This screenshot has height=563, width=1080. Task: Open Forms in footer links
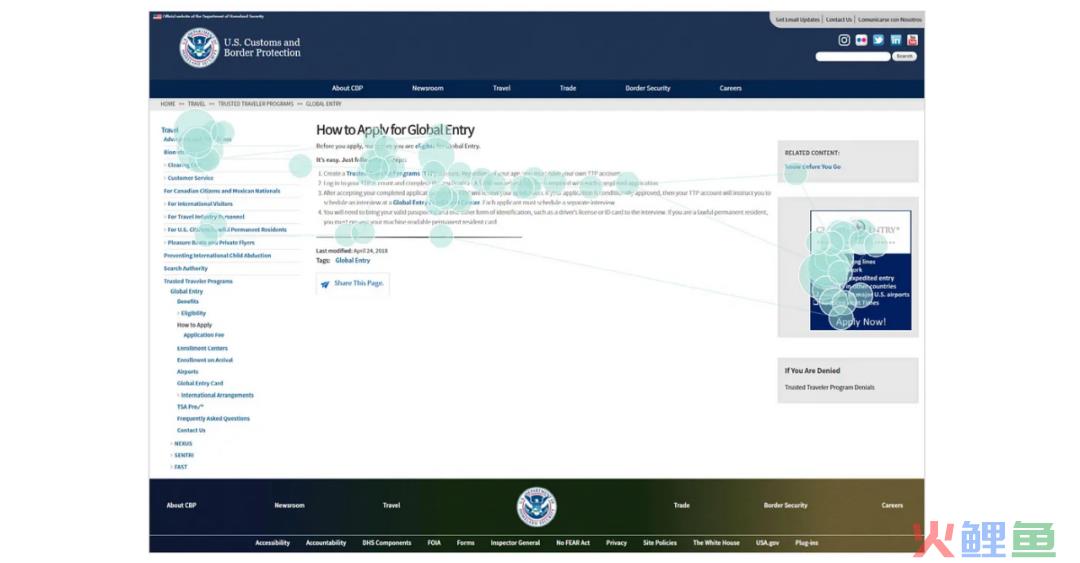coord(466,543)
